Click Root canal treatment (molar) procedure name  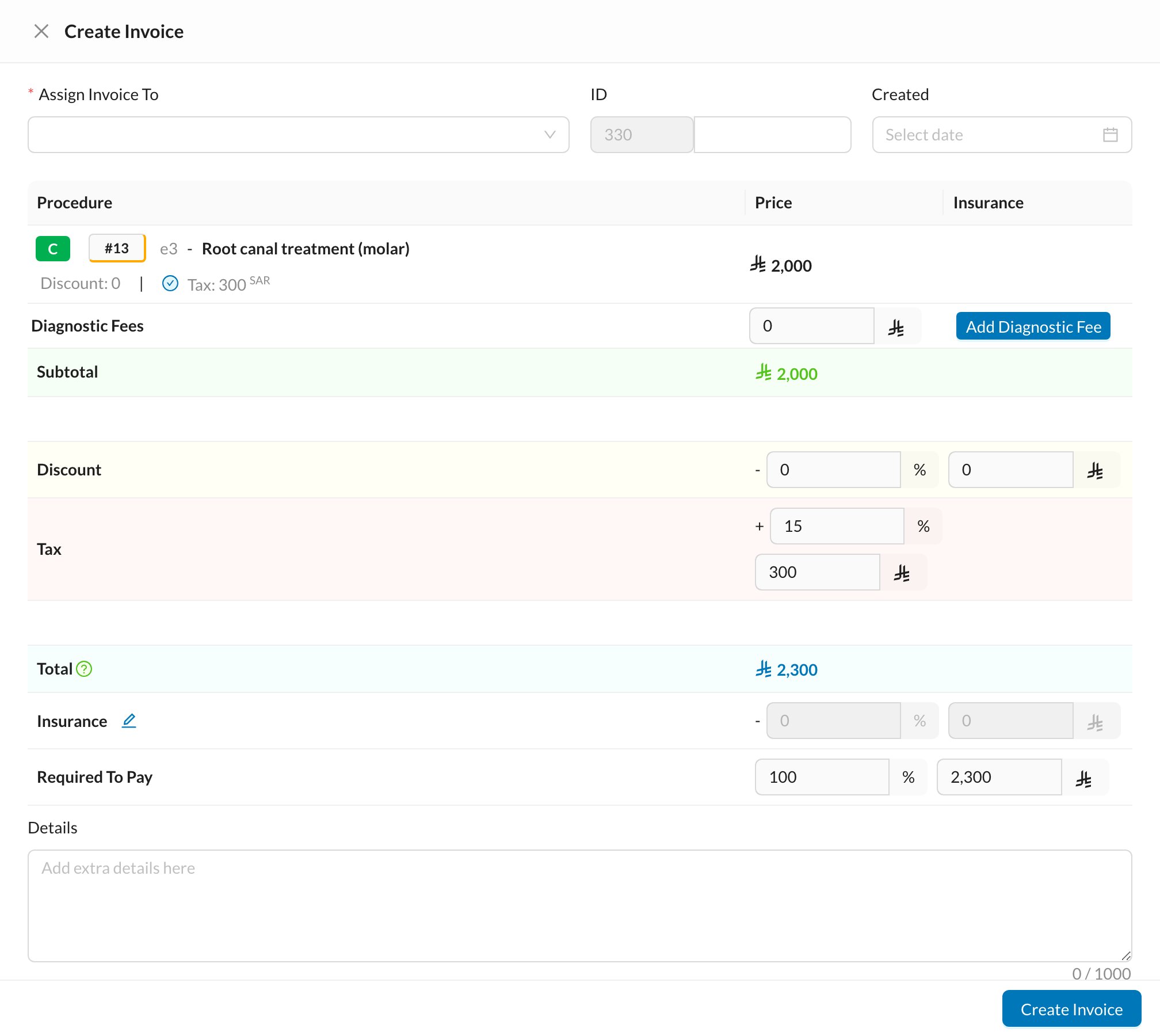click(x=306, y=249)
